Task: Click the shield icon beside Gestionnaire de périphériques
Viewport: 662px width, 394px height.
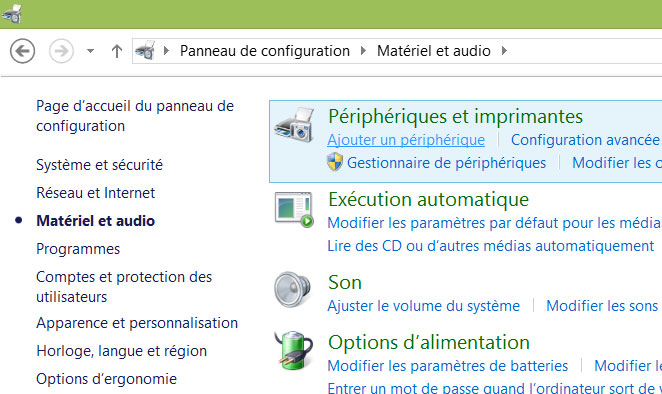Action: click(x=335, y=162)
